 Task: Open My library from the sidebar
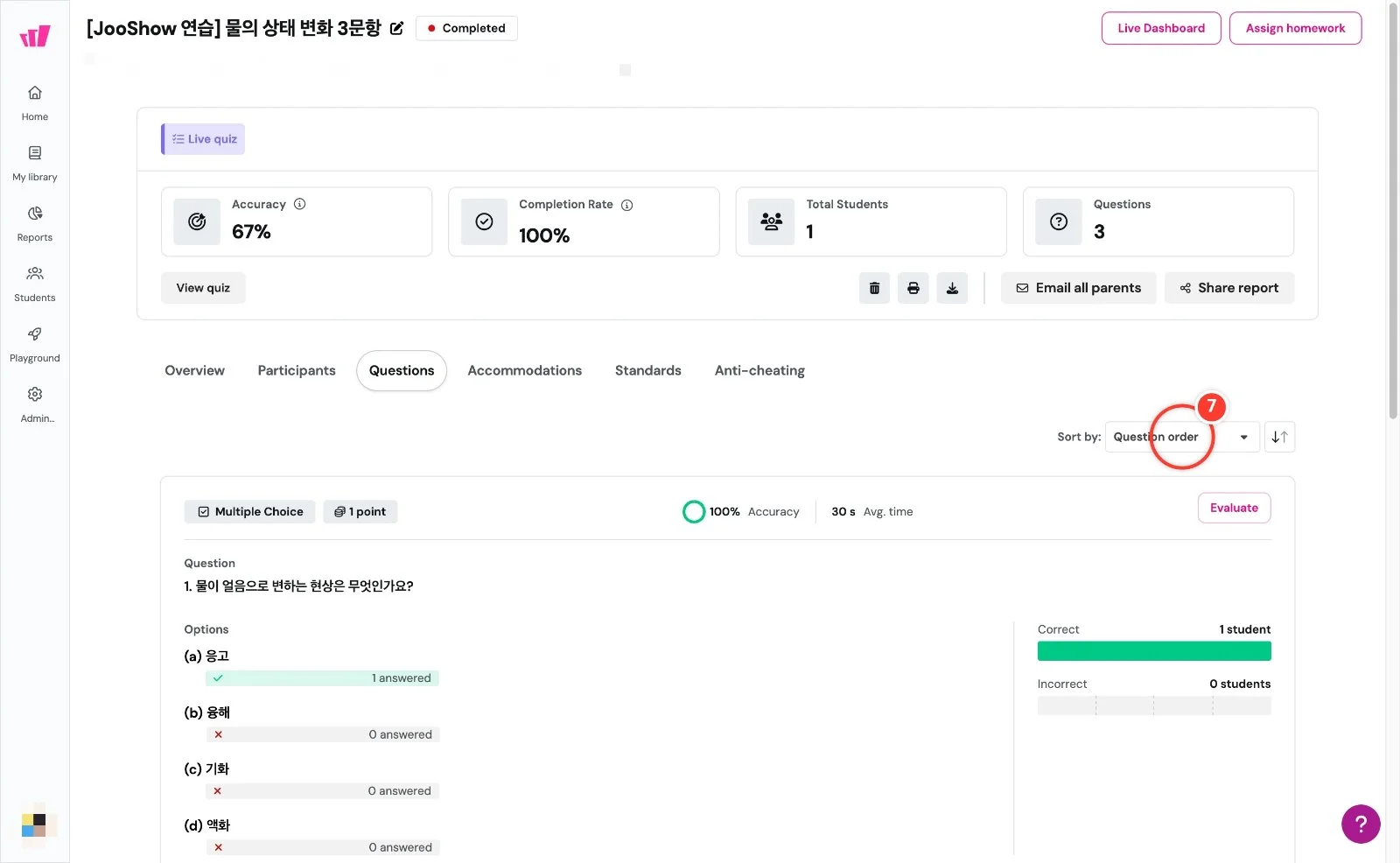(x=35, y=164)
